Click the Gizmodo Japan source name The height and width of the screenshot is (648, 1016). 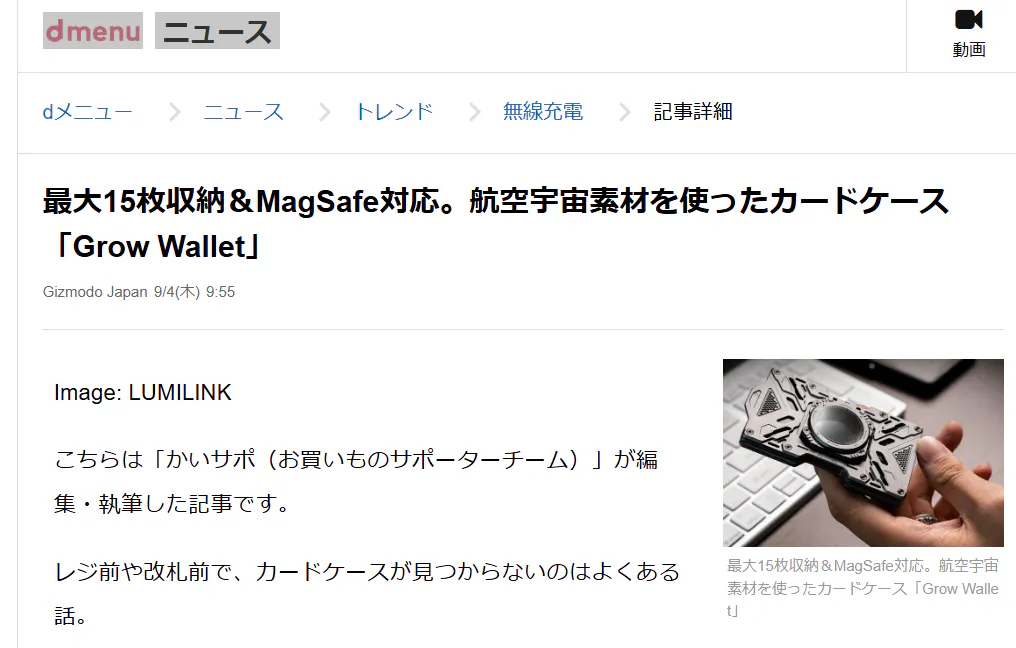[95, 292]
